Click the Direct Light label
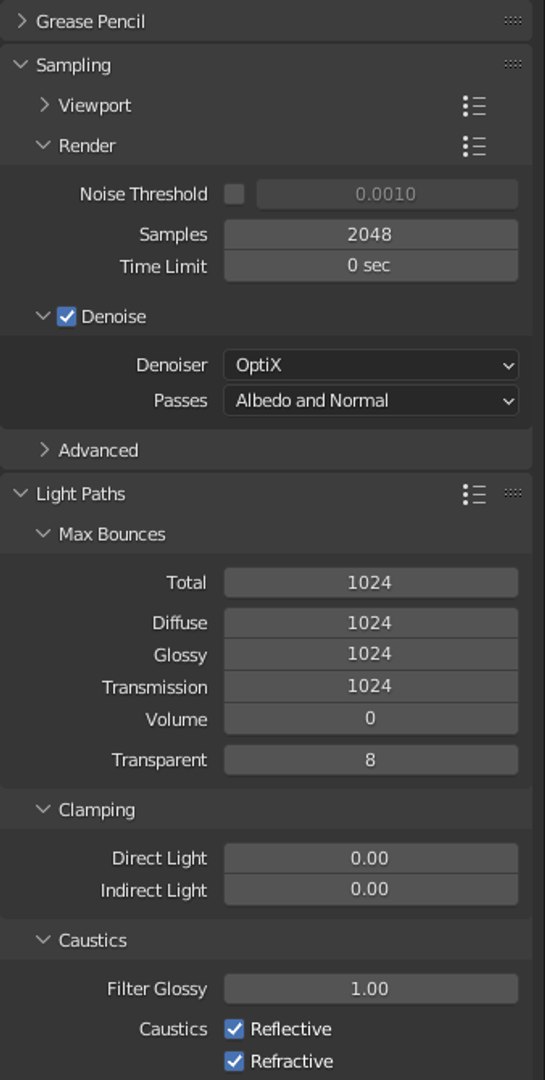This screenshot has height=1080, width=545. click(159, 858)
